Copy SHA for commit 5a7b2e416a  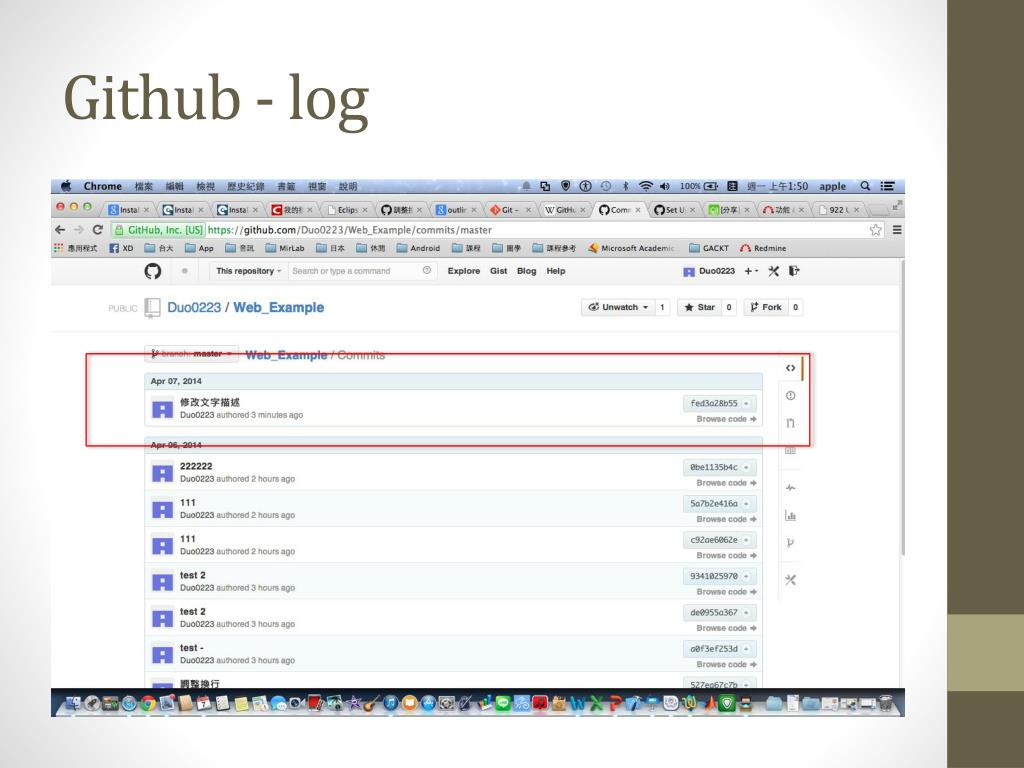pyautogui.click(x=746, y=504)
